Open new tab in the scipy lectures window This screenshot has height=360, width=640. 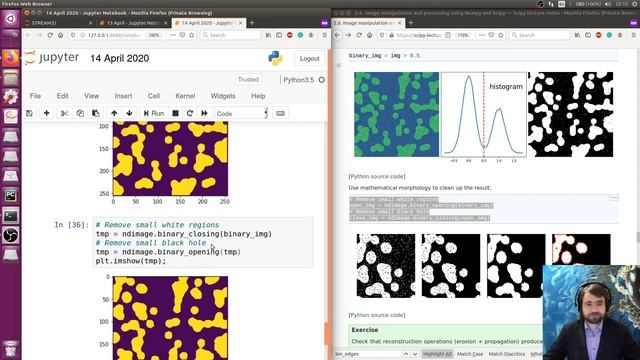point(411,23)
